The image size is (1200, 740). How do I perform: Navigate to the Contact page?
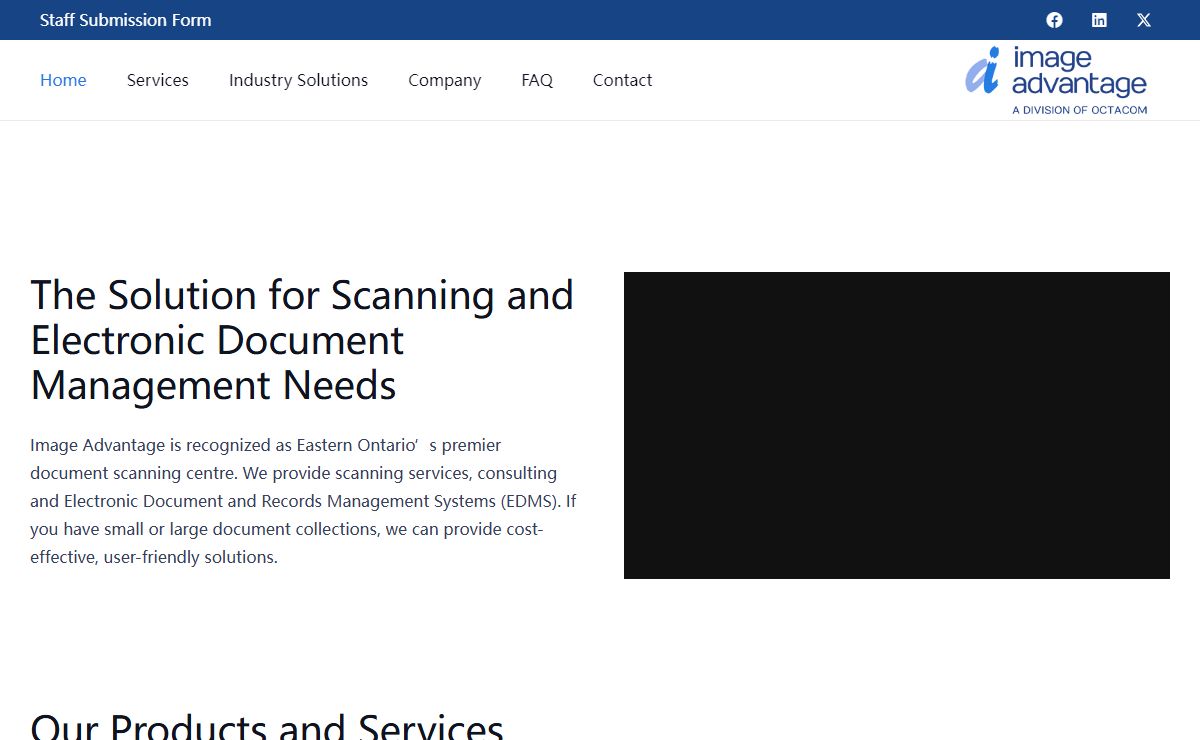tap(622, 80)
